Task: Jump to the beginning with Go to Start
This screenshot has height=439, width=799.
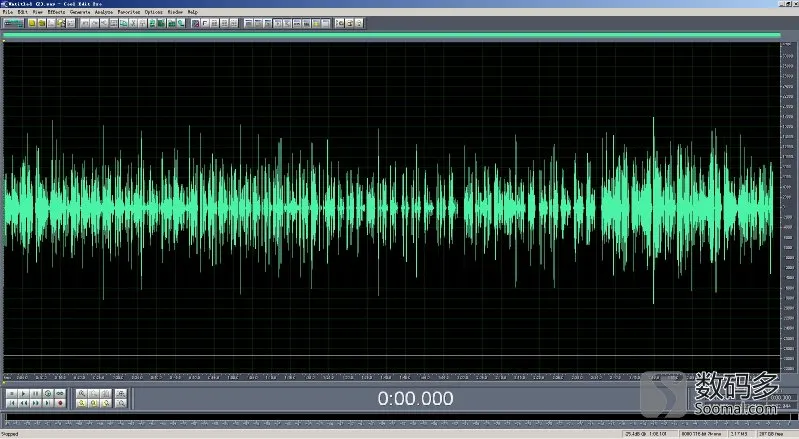Action: 12,403
